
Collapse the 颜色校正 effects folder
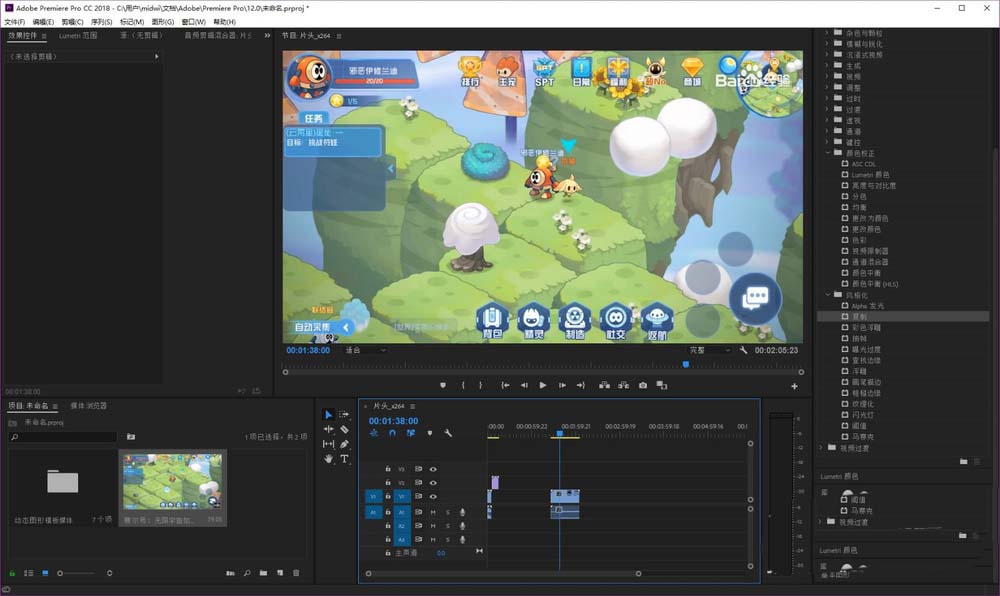[828, 153]
